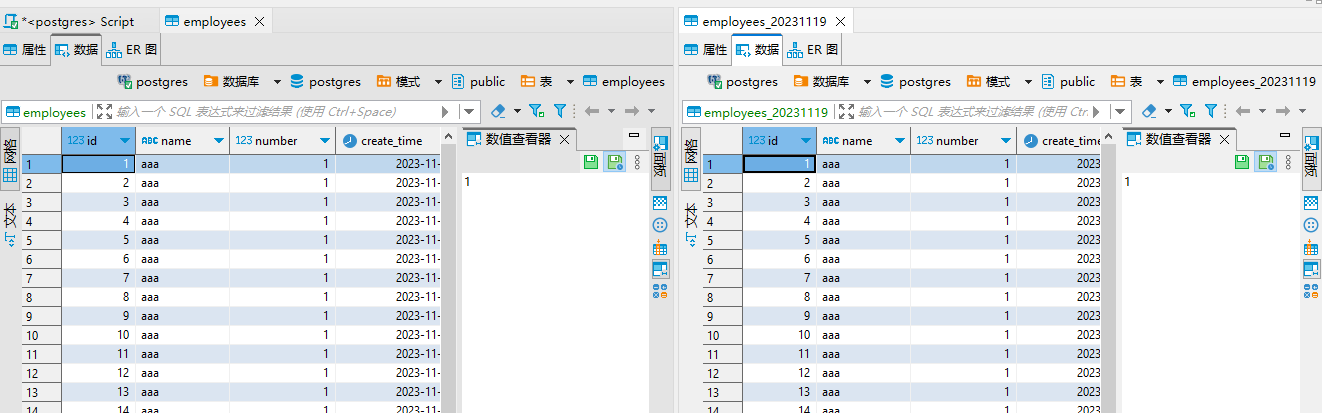Click save filter settings icon in employees editor
The height and width of the screenshot is (413, 1322).
tap(537, 111)
